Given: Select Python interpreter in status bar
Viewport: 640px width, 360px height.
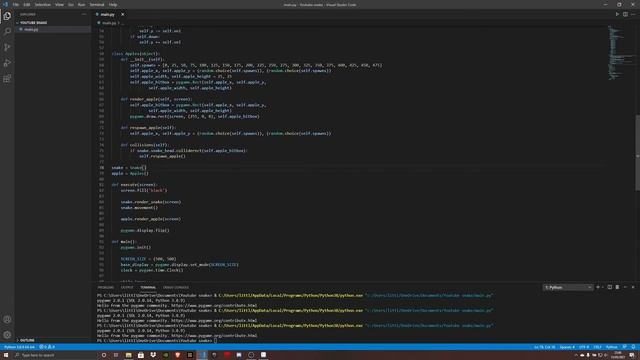Looking at the screenshot, I should pyautogui.click(x=19, y=347).
